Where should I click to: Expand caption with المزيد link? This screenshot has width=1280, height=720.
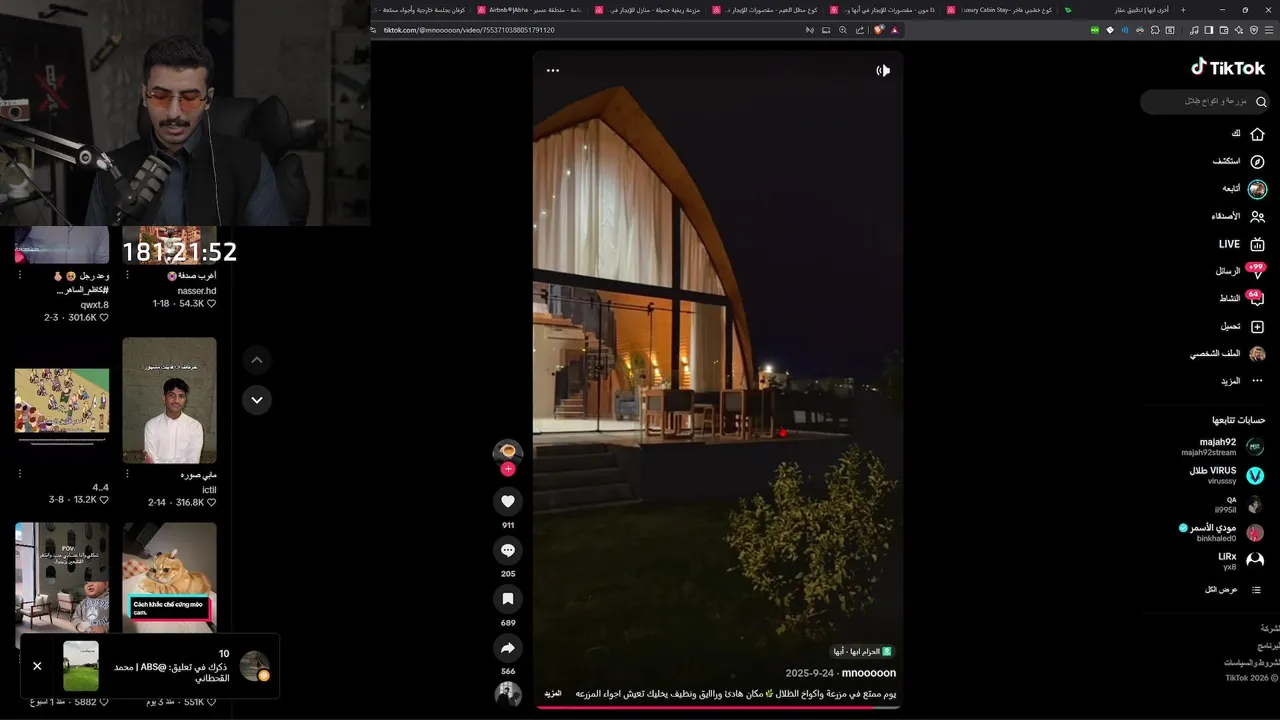553,693
